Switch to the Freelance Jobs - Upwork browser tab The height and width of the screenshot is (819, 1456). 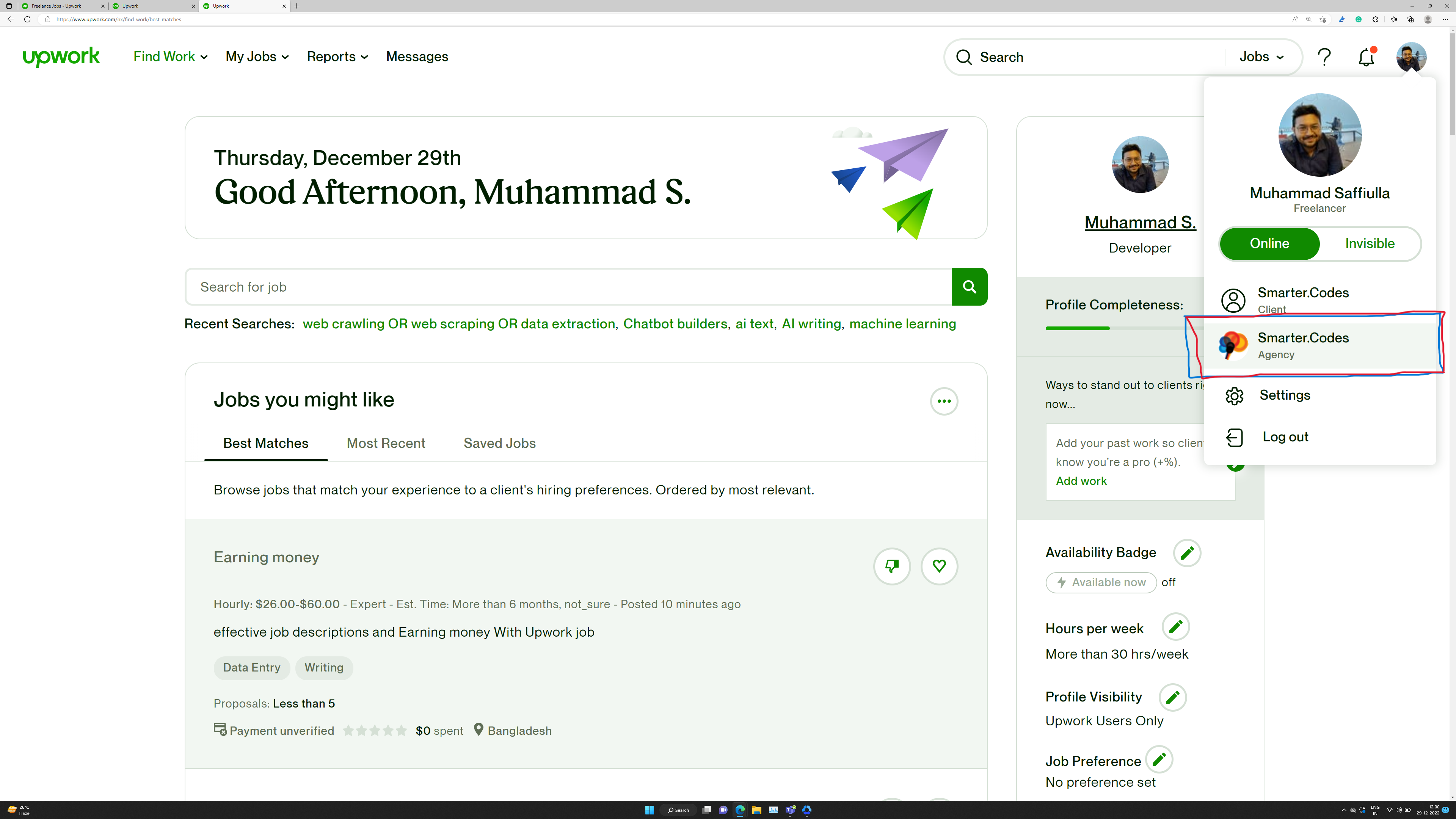tap(62, 6)
